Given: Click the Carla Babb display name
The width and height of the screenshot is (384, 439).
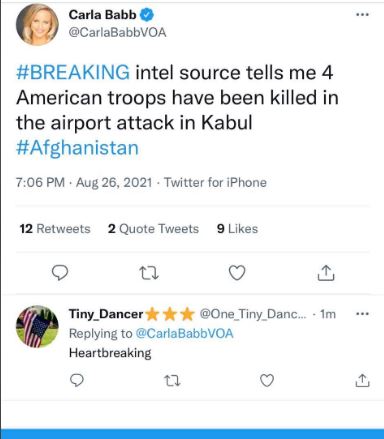Looking at the screenshot, I should (x=103, y=15).
